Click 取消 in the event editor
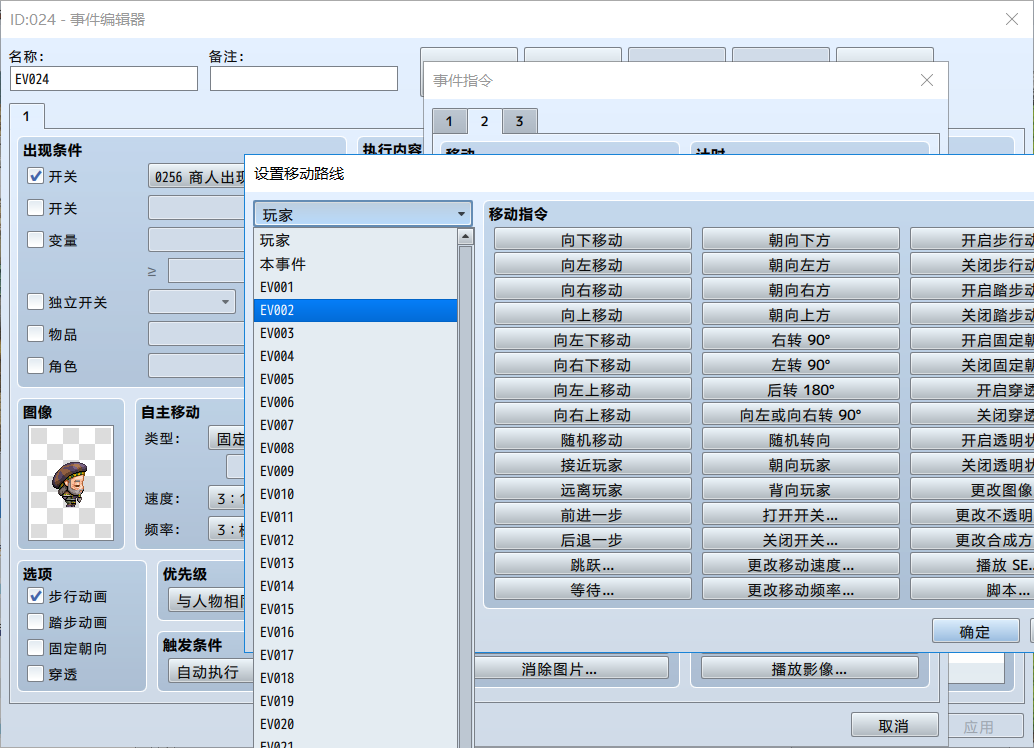The image size is (1034, 748). coord(894,726)
